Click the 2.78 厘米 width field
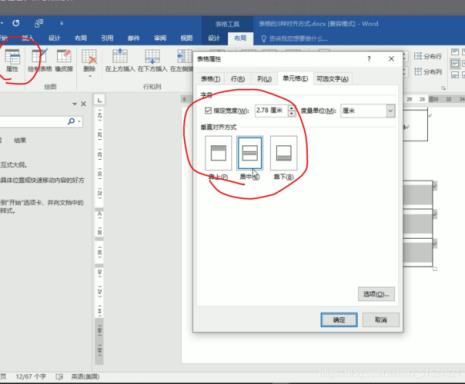This screenshot has width=465, height=384. [272, 111]
